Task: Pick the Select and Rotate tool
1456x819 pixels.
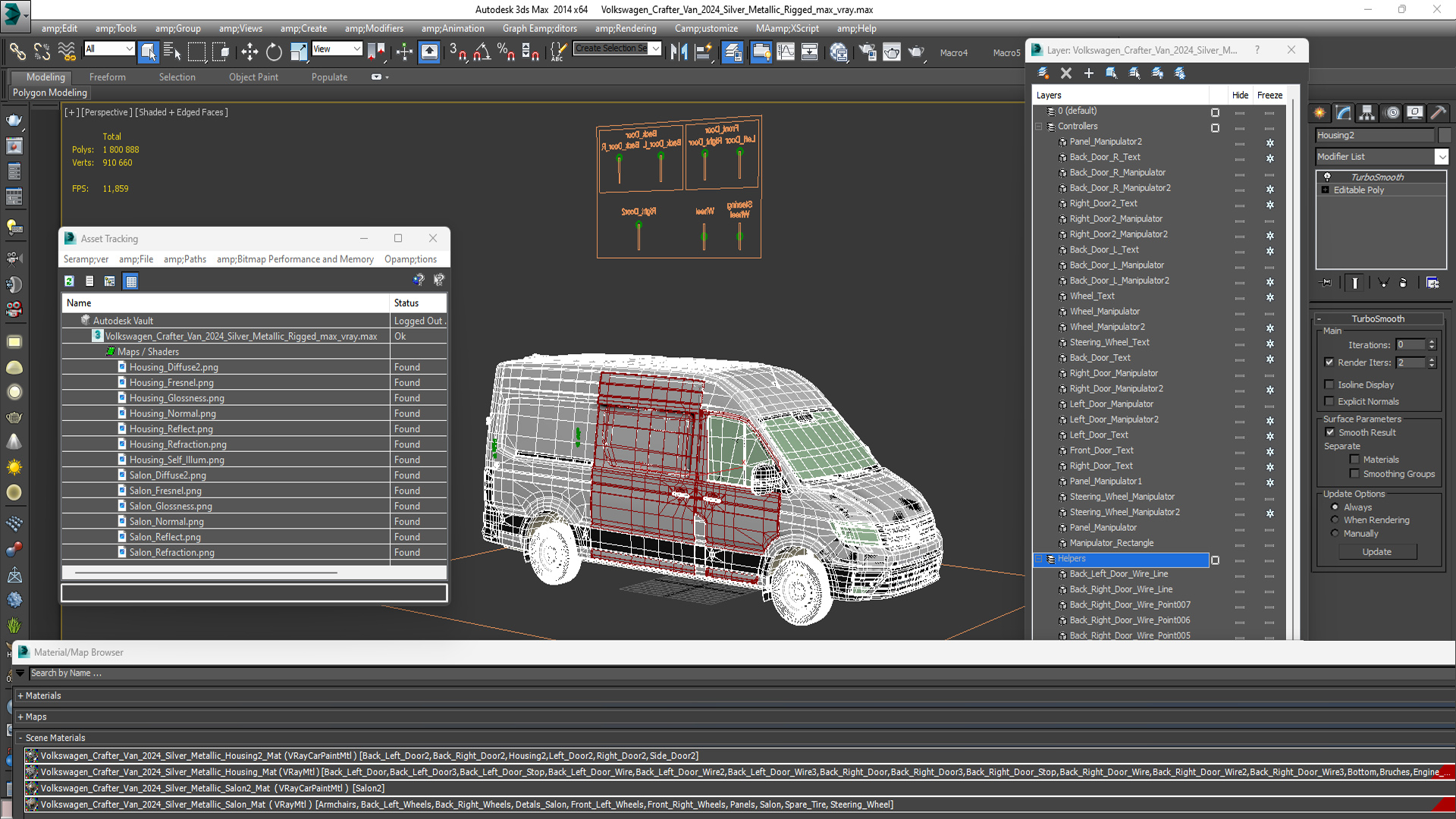Action: pyautogui.click(x=274, y=52)
